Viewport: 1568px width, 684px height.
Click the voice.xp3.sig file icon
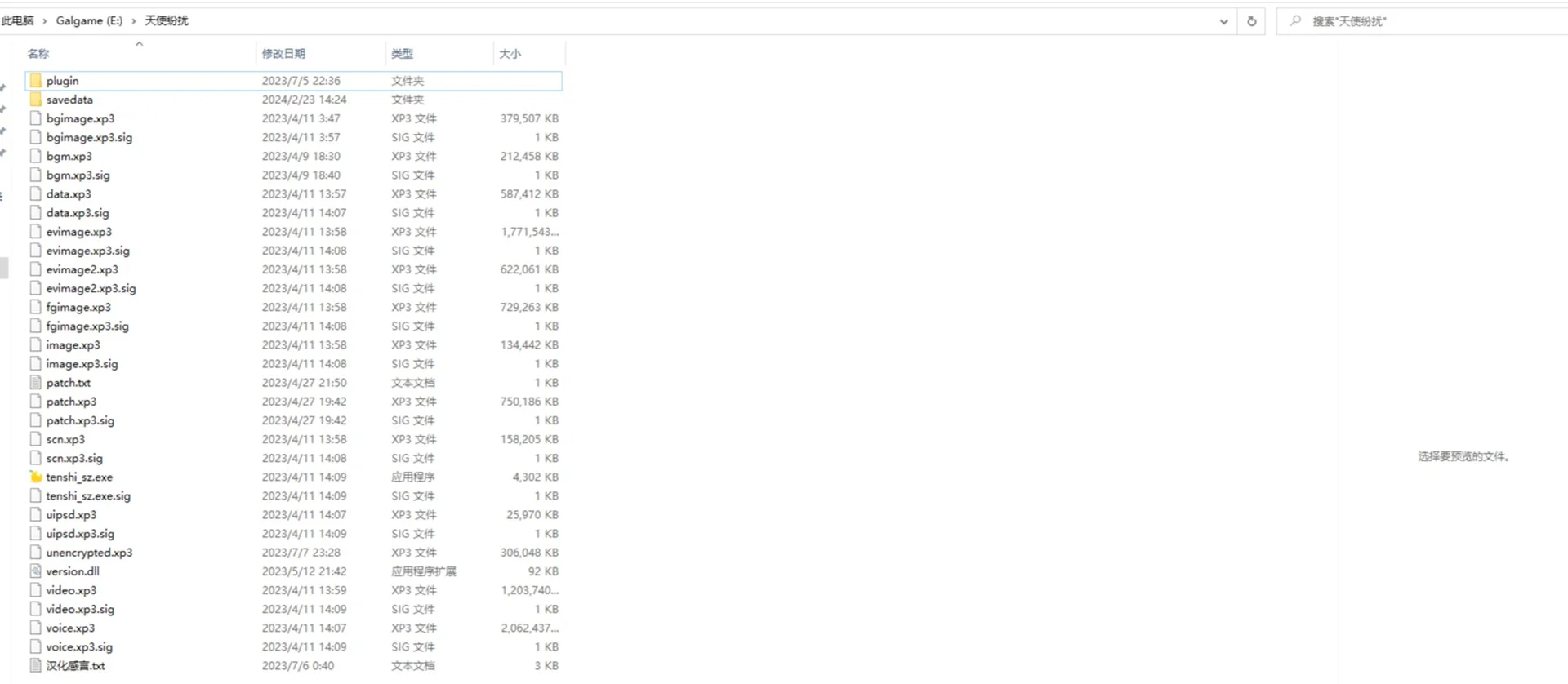point(35,646)
